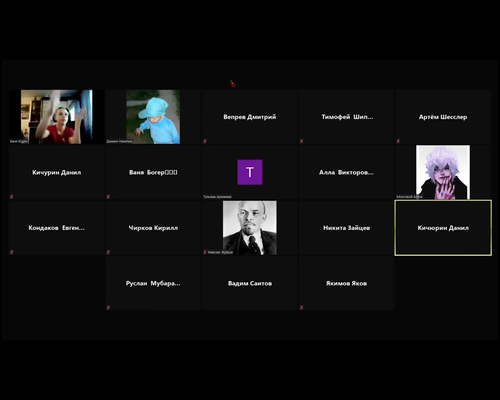The height and width of the screenshot is (400, 500).
Task: Click muted mic icon on Артём Шесслер tile
Action: point(398,141)
